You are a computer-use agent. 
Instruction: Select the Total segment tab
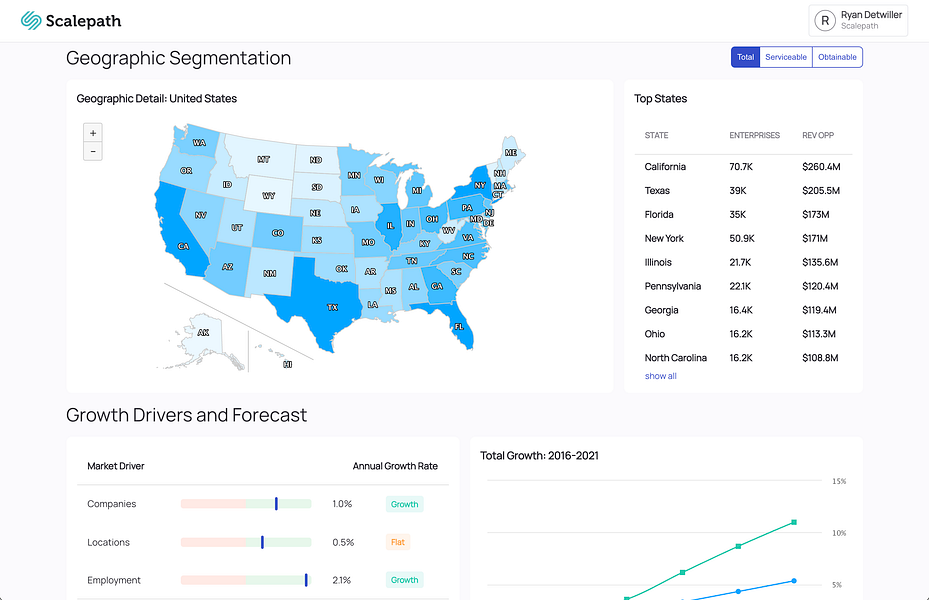(x=745, y=57)
